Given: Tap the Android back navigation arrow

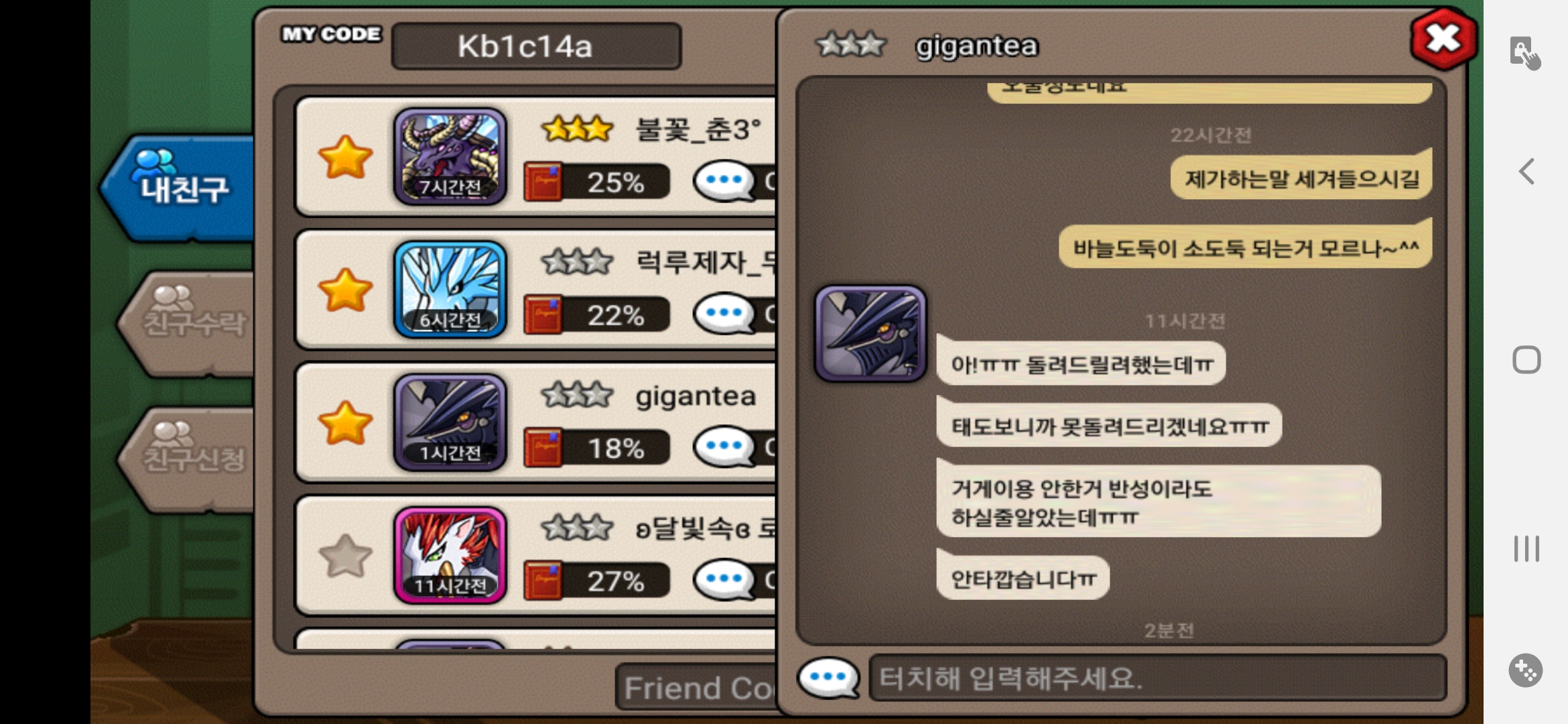Looking at the screenshot, I should point(1526,172).
